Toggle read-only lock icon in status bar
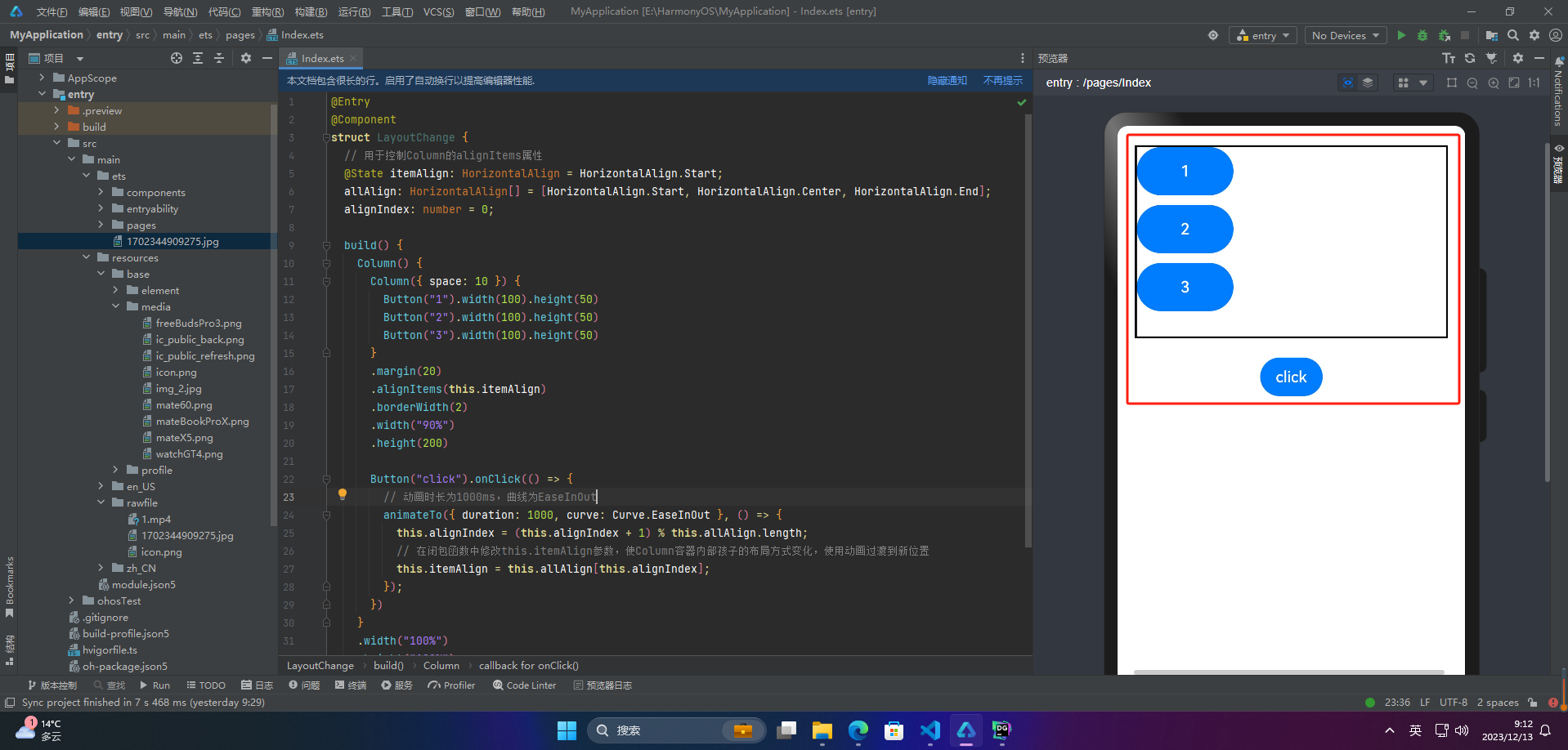The height and width of the screenshot is (750, 1568). point(1533,703)
